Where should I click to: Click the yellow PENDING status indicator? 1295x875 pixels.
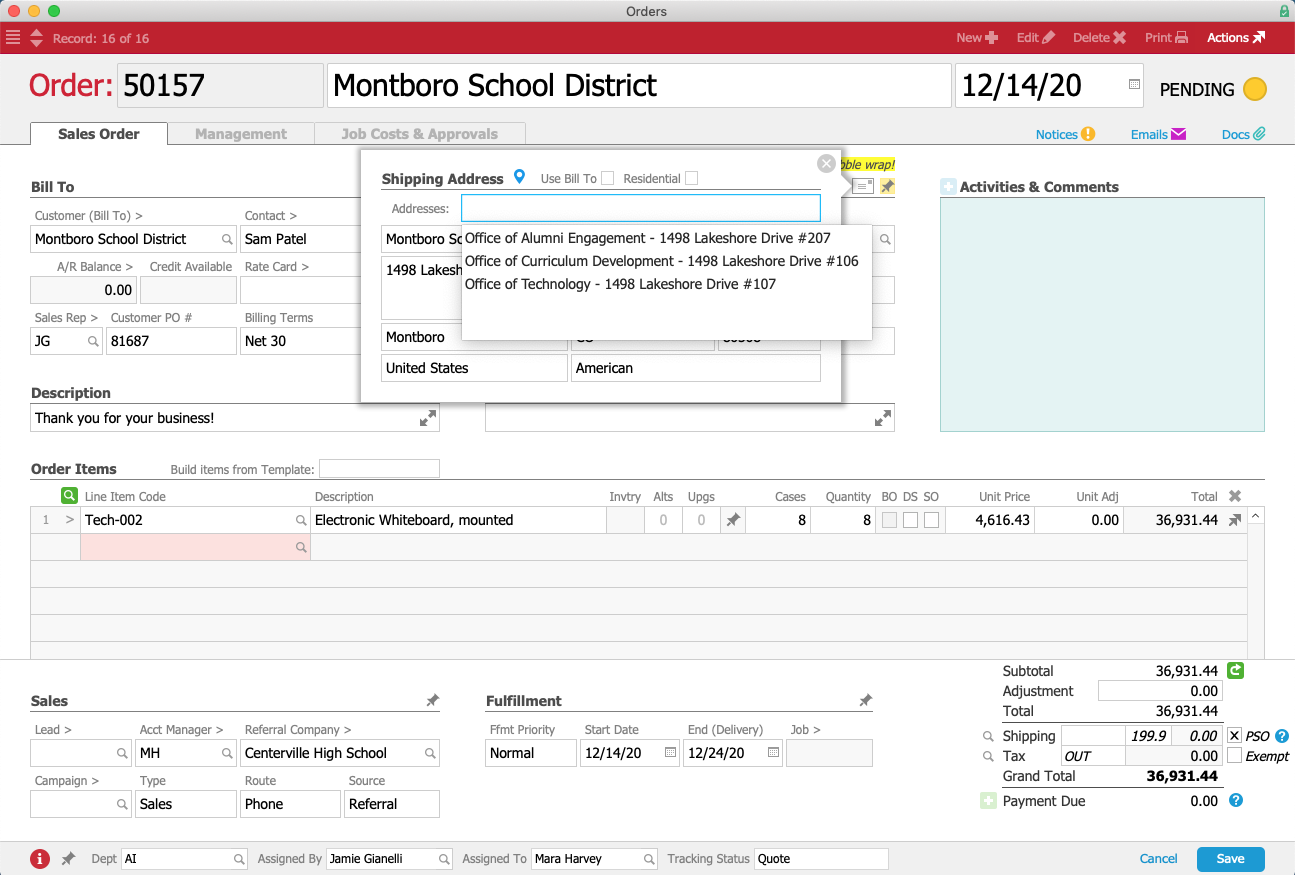point(1254,89)
